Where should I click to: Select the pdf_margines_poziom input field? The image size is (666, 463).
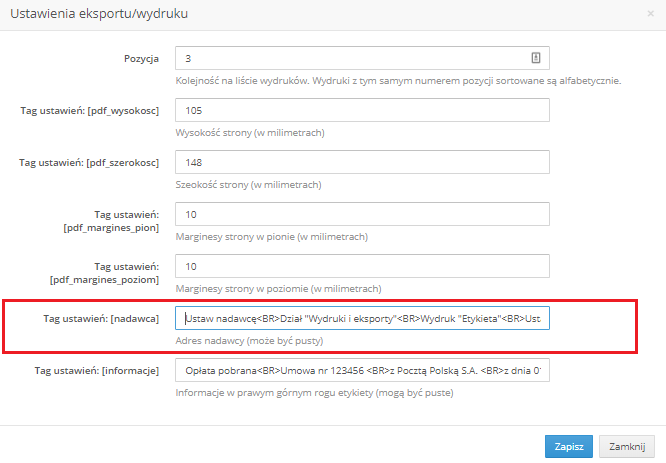tap(362, 266)
